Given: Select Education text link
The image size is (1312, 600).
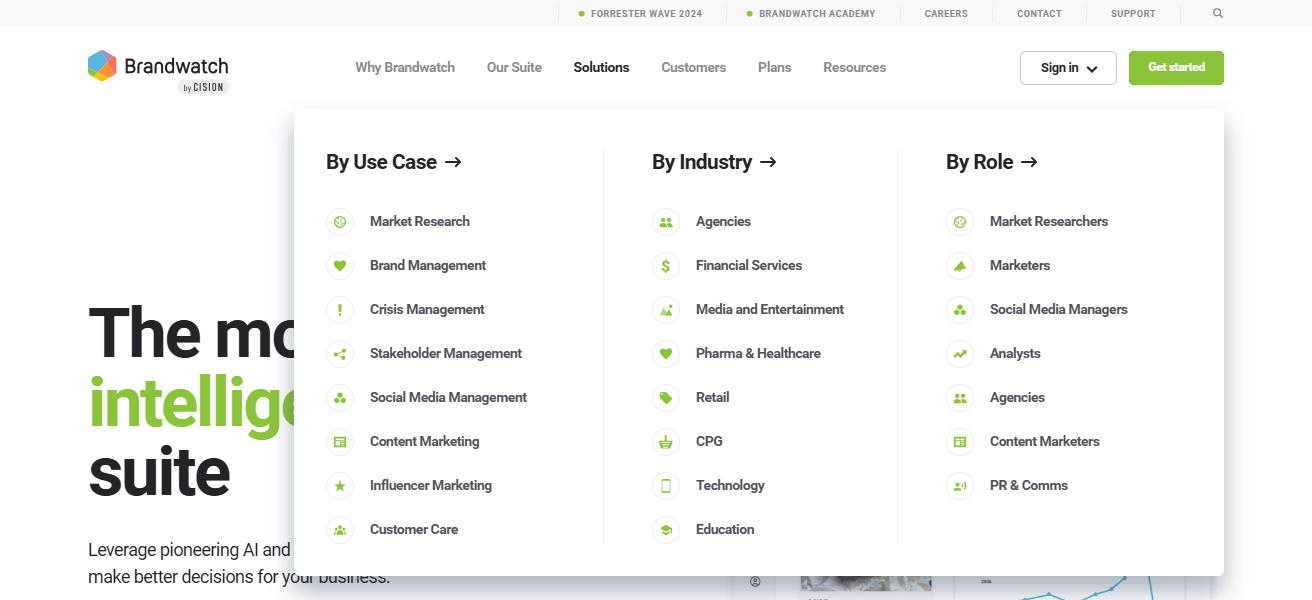Looking at the screenshot, I should point(725,530).
